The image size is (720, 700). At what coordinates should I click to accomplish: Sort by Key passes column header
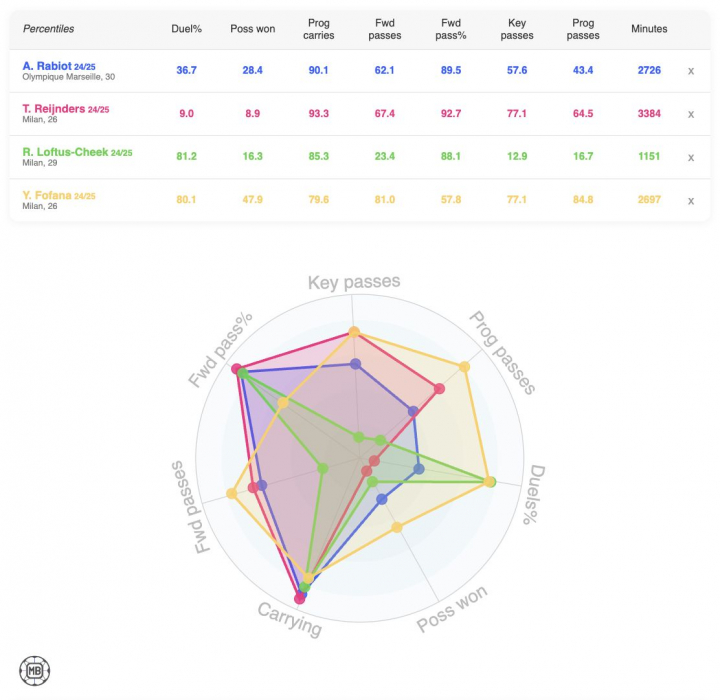[516, 29]
